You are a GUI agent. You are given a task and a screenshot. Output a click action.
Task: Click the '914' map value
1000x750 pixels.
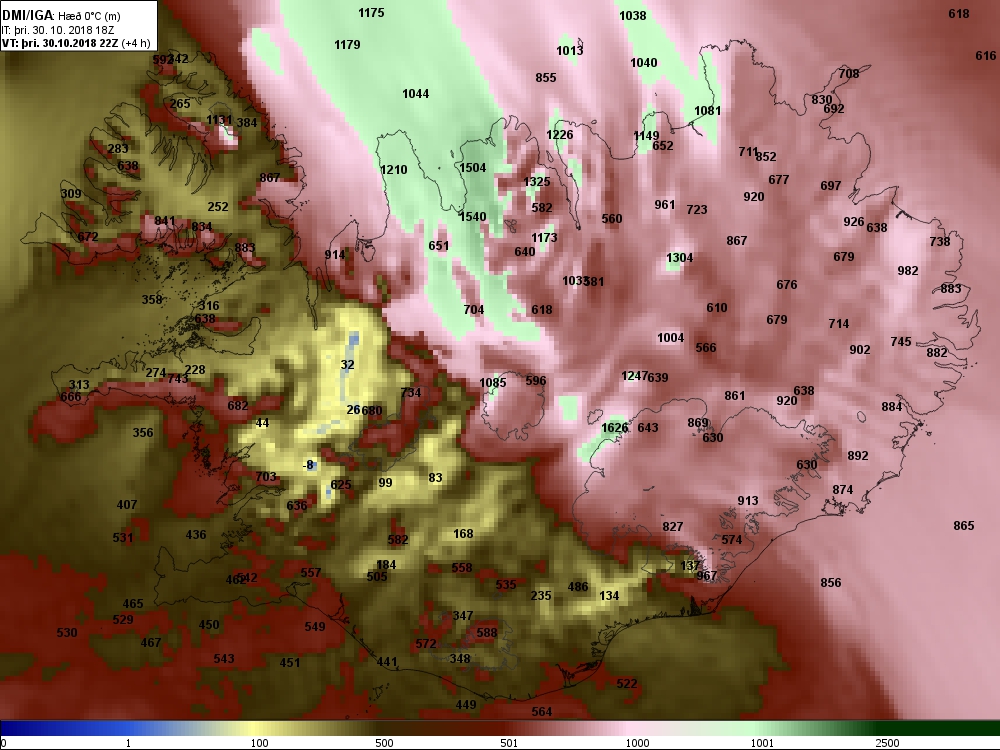(x=335, y=254)
